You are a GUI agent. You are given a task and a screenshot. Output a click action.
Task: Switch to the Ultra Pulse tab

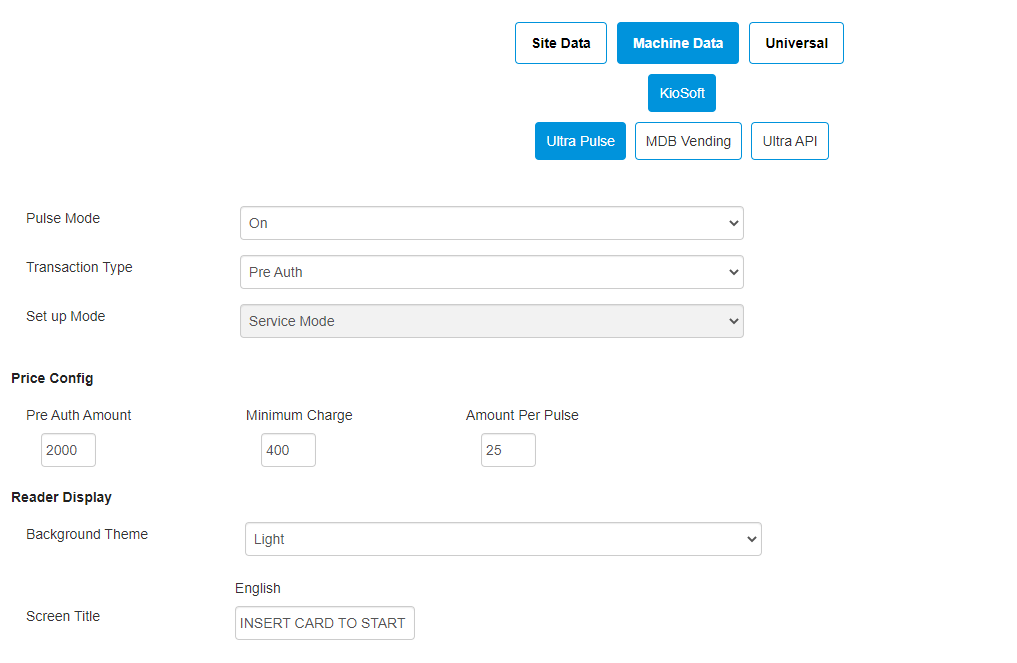[x=580, y=140]
